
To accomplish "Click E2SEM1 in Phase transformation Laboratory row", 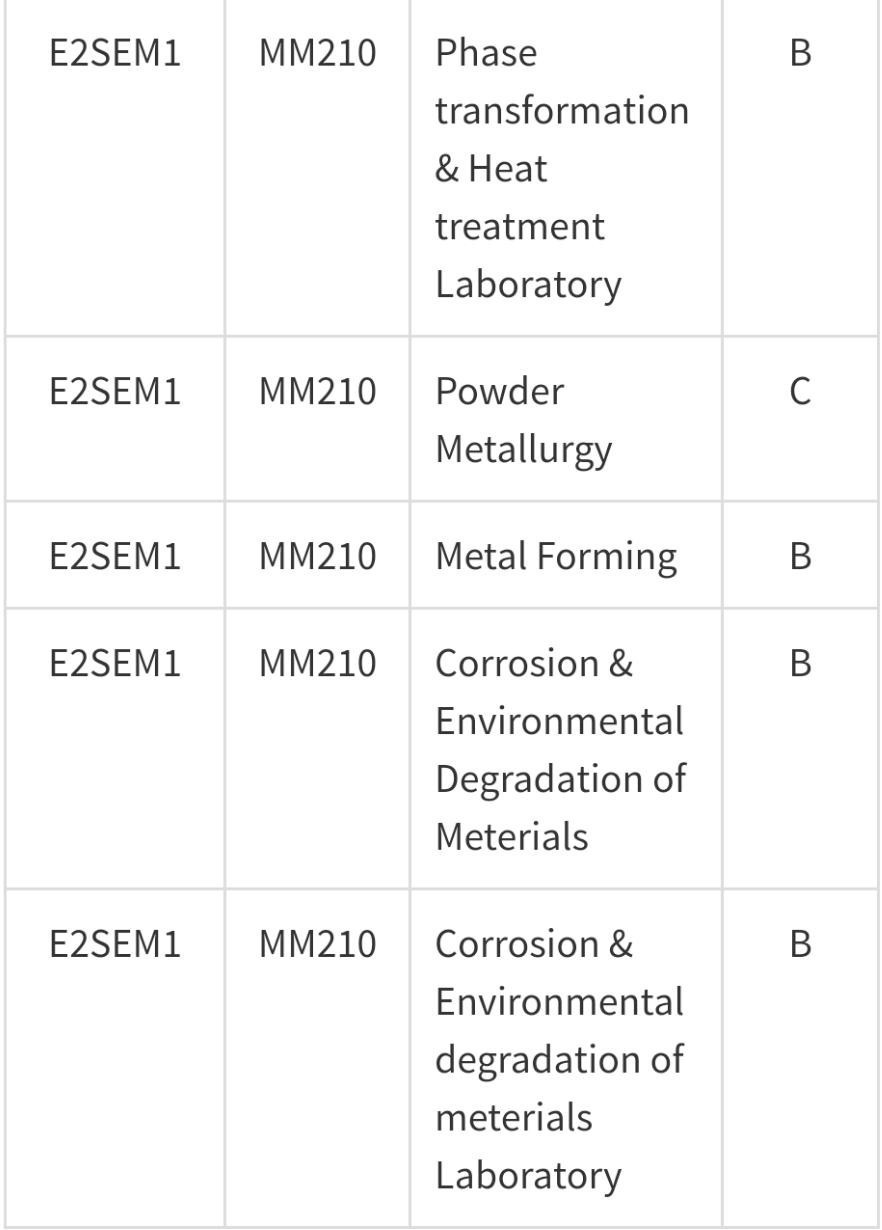I will point(115,52).
